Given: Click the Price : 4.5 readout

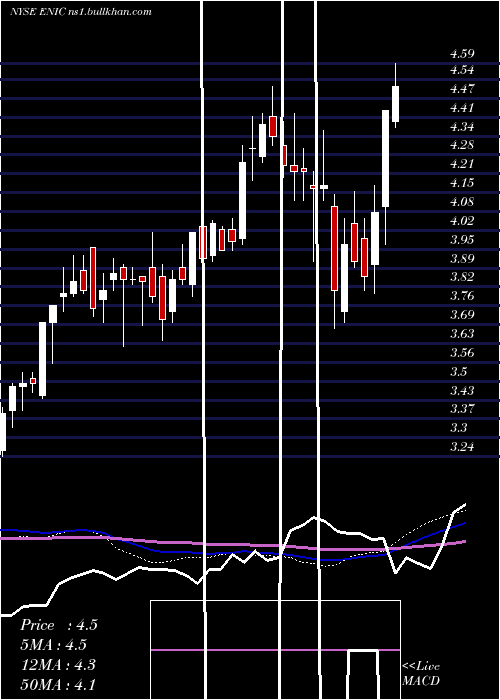Looking at the screenshot, I should [x=58, y=625].
